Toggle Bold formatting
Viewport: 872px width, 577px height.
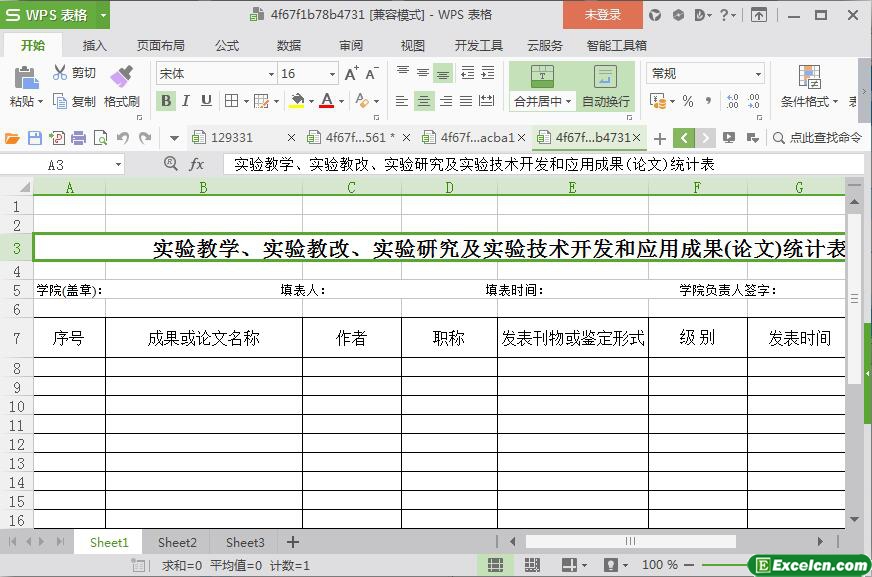coord(166,101)
